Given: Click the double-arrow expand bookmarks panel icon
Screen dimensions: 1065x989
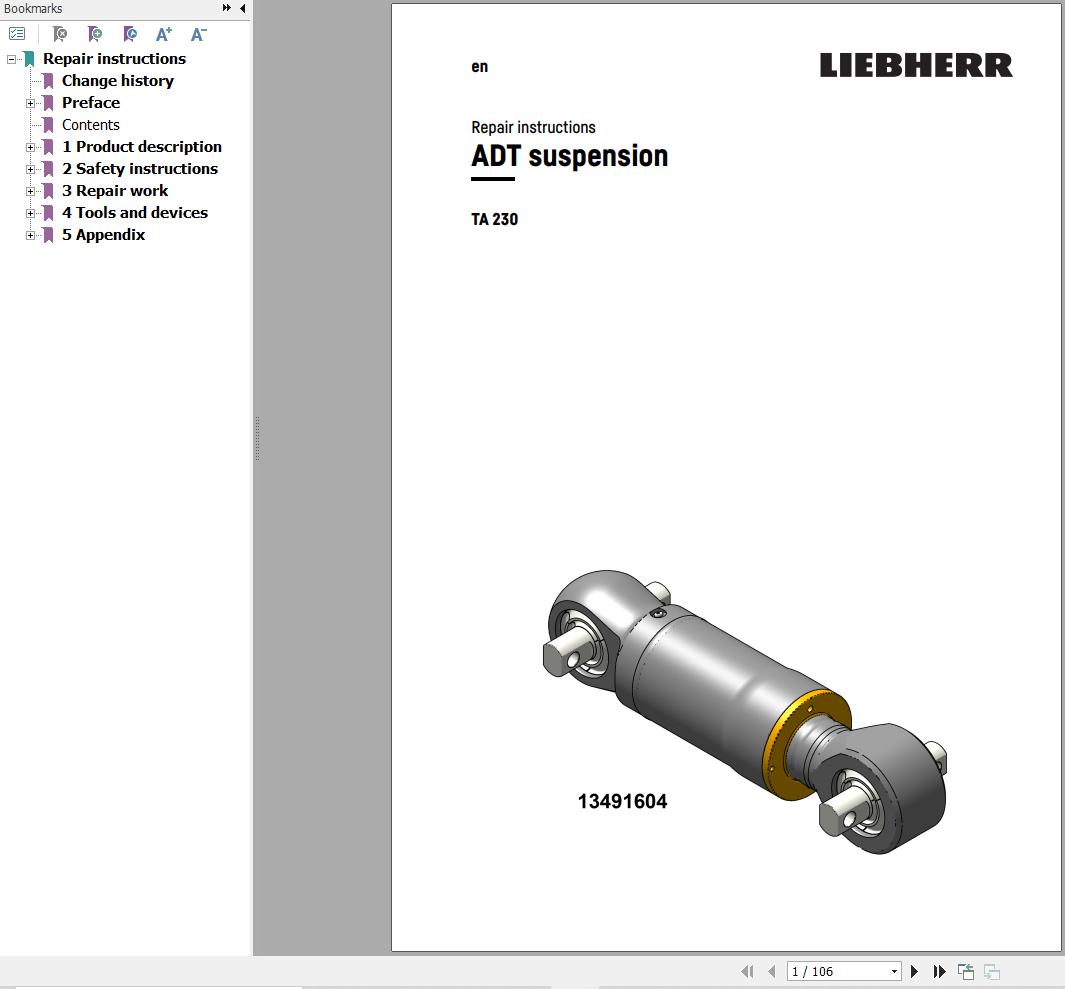Looking at the screenshot, I should pos(226,8).
